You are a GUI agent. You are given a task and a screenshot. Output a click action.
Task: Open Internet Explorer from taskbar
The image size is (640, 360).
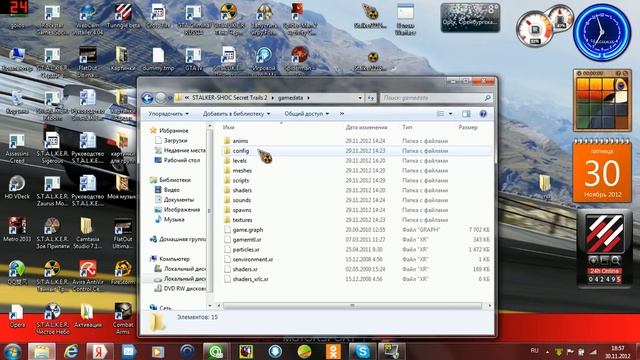tap(71, 351)
